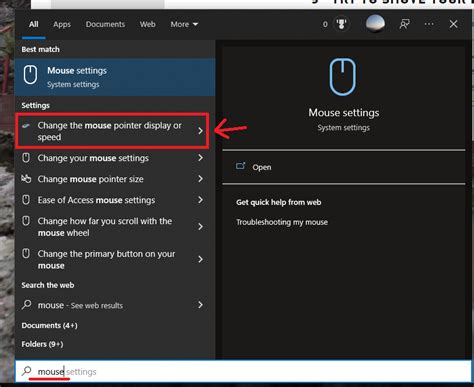The width and height of the screenshot is (474, 387).
Task: Click icon beside Change the primary button
Action: tap(26, 254)
